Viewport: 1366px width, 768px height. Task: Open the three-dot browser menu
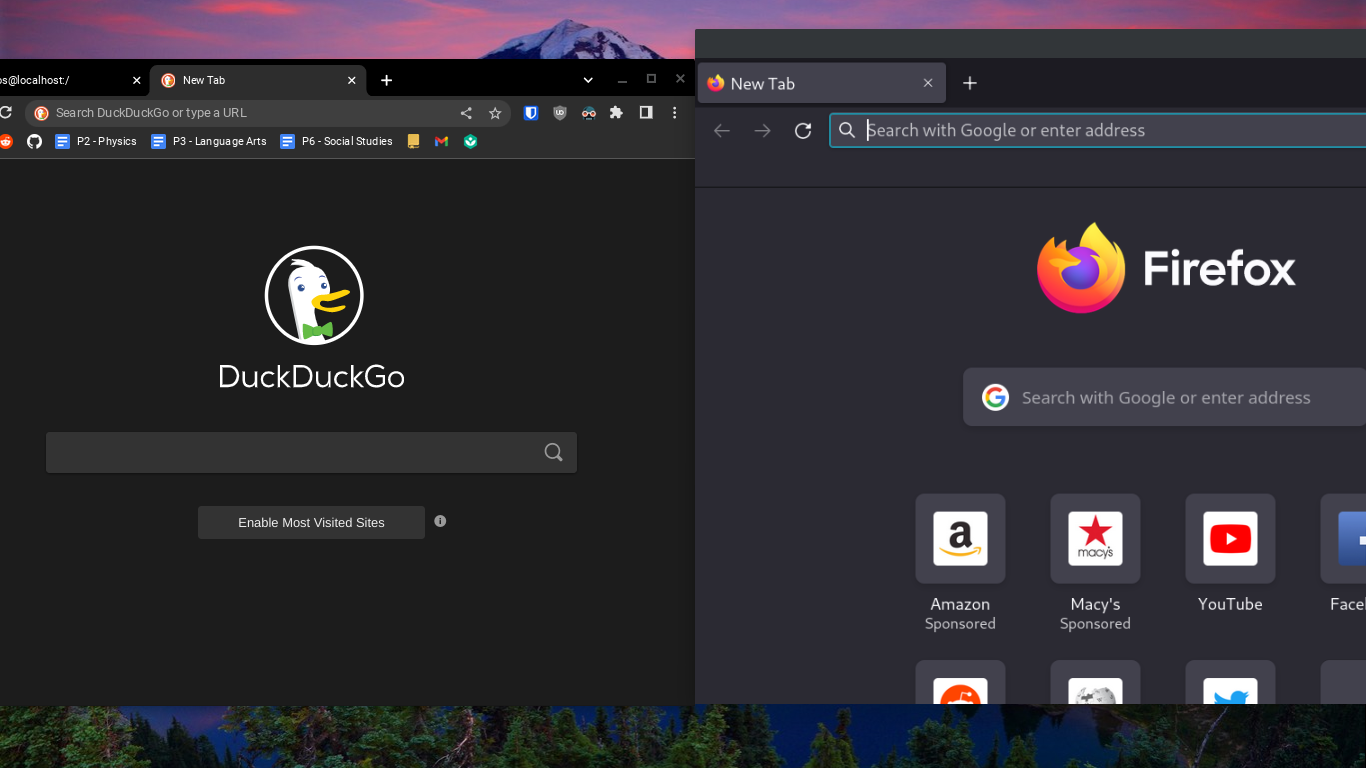675,113
